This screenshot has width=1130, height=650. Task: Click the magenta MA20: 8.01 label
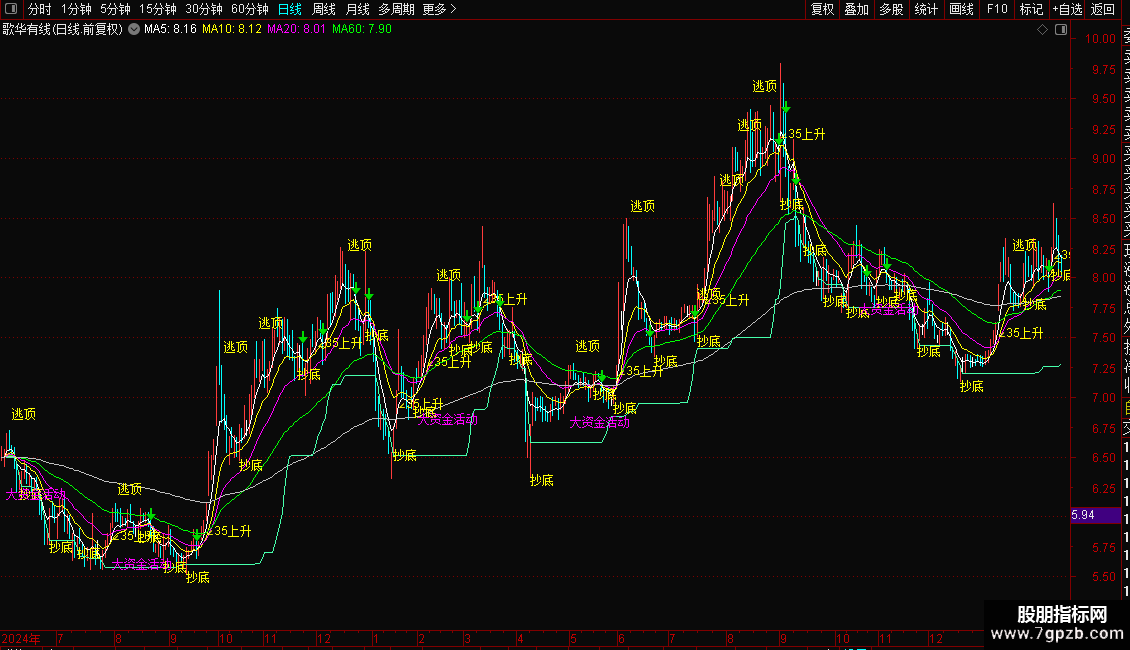296,30
